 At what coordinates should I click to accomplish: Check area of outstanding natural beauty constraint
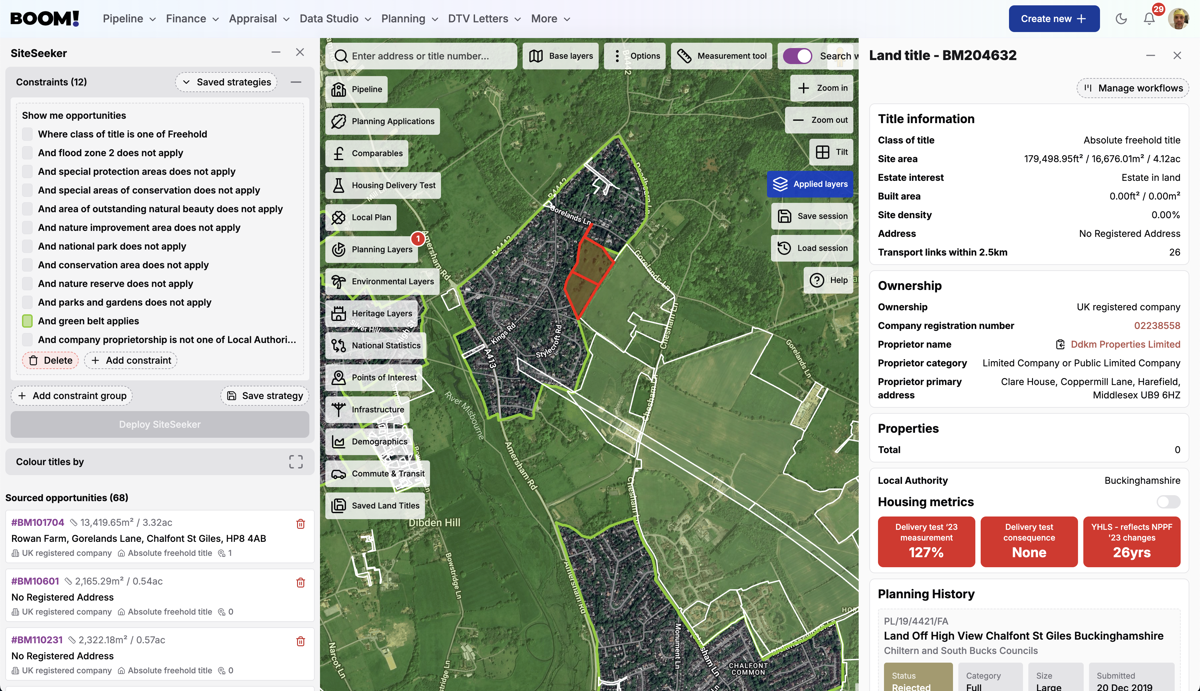coord(27,209)
